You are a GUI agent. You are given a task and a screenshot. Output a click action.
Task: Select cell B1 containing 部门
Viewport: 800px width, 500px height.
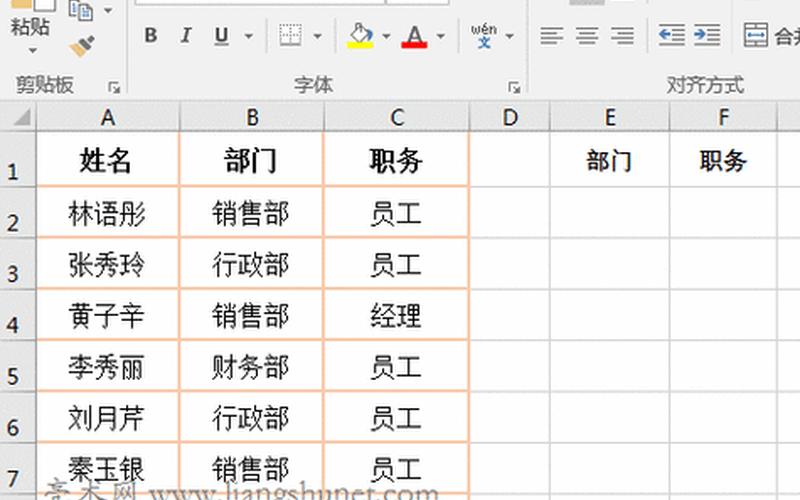(251, 160)
